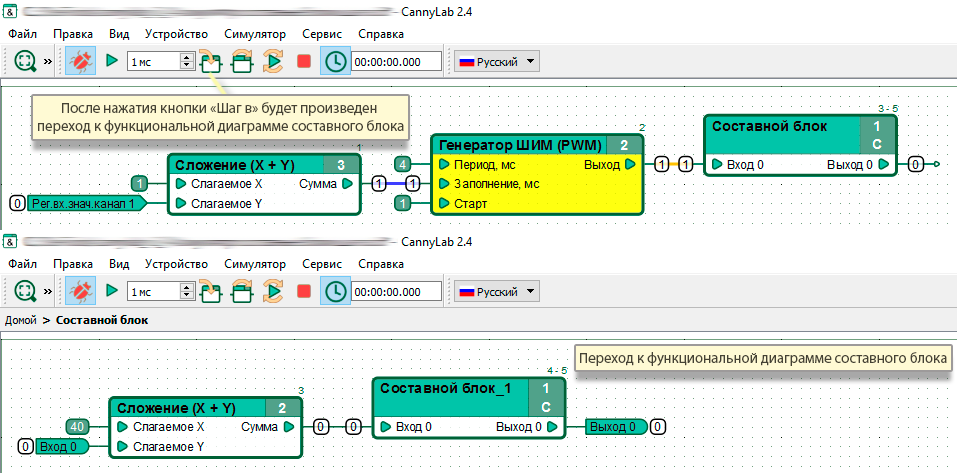Click the zoom-to-fit magnifier icon in lower window
The width and height of the screenshot is (957, 473).
pos(24,291)
